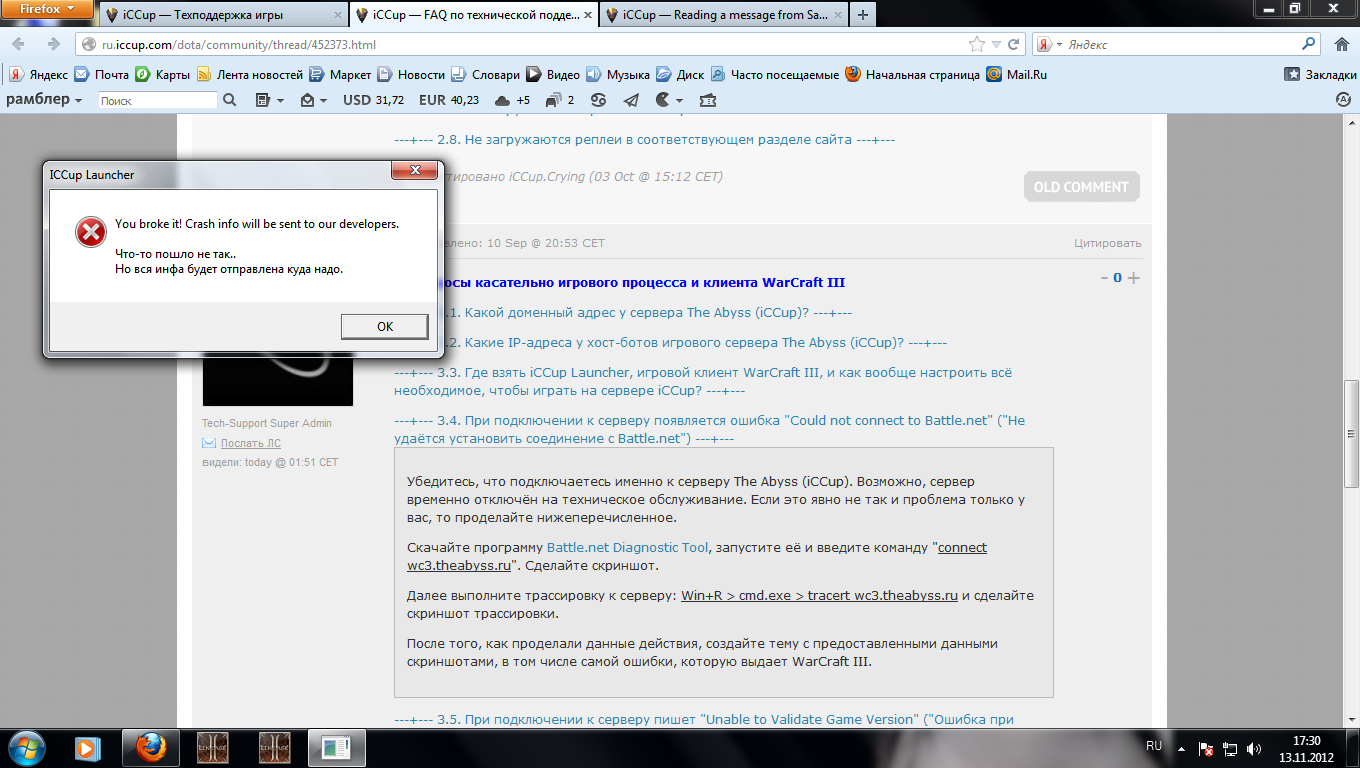Focus the address bar with ru.iccup.com URL

click(x=520, y=45)
